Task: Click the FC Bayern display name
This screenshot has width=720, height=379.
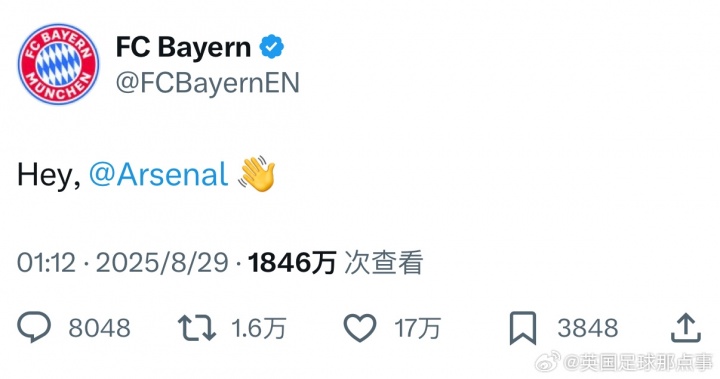Action: point(184,47)
